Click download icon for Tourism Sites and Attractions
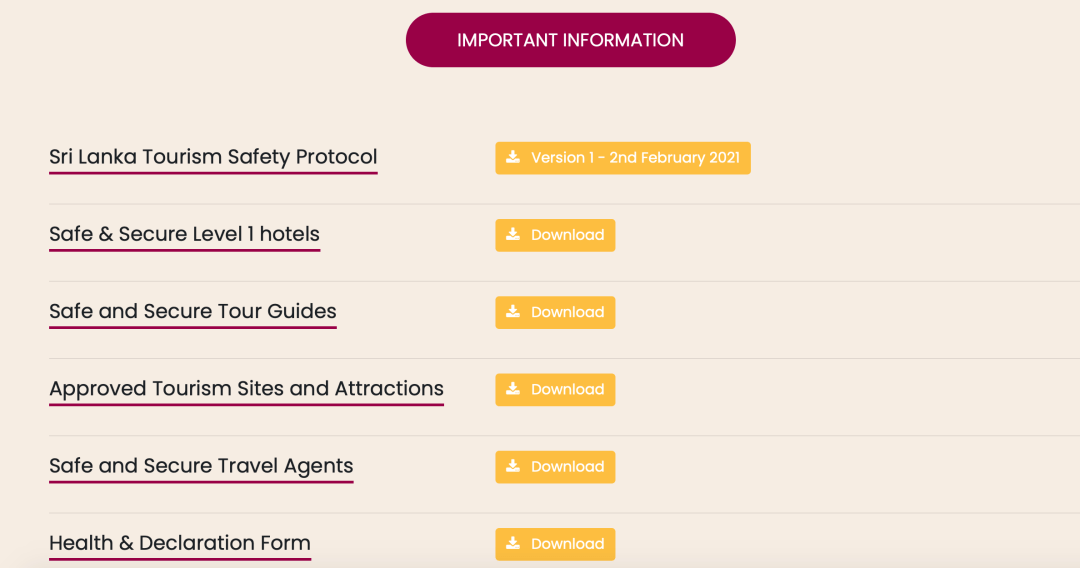1080x568 pixels. (x=513, y=388)
